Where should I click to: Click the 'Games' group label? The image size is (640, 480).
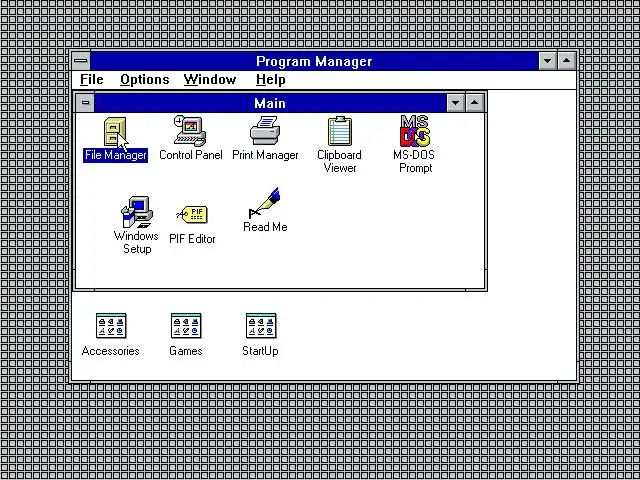pos(186,351)
